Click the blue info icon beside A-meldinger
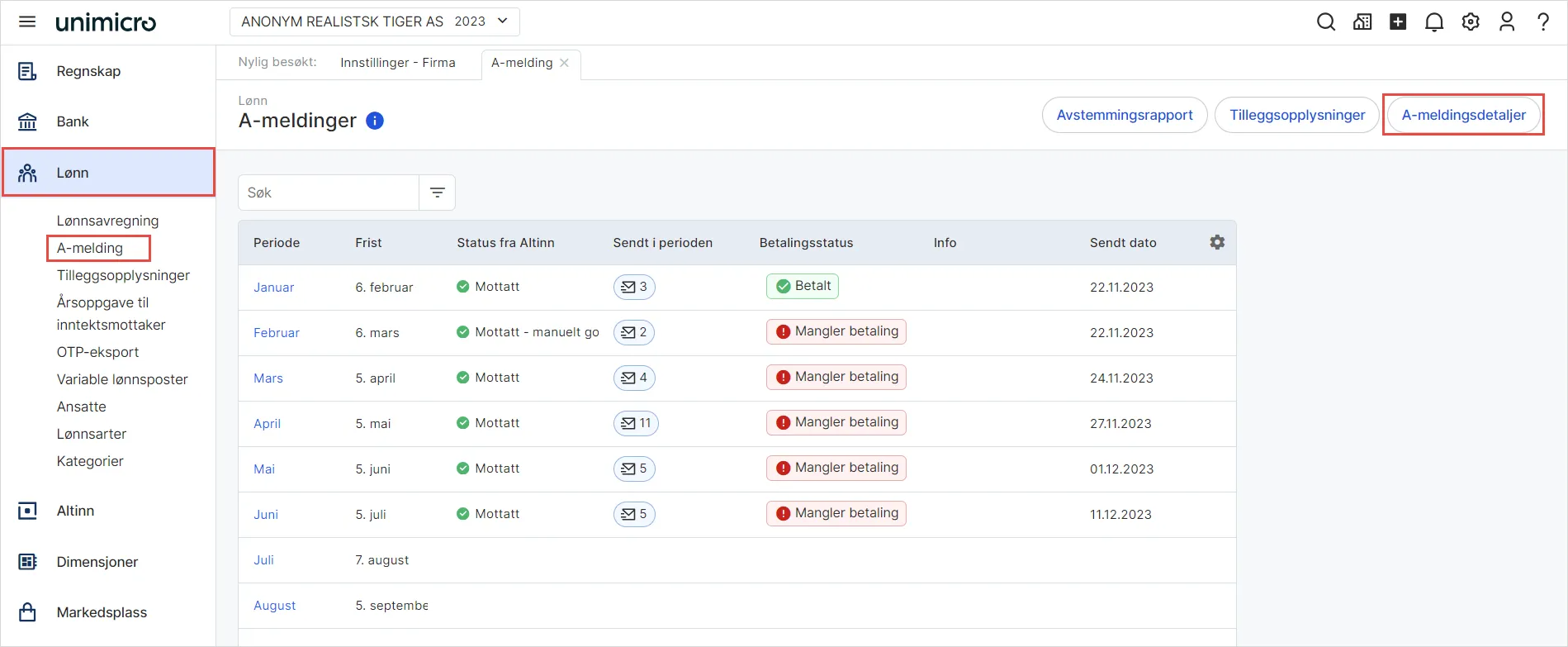The image size is (1568, 647). [x=375, y=121]
